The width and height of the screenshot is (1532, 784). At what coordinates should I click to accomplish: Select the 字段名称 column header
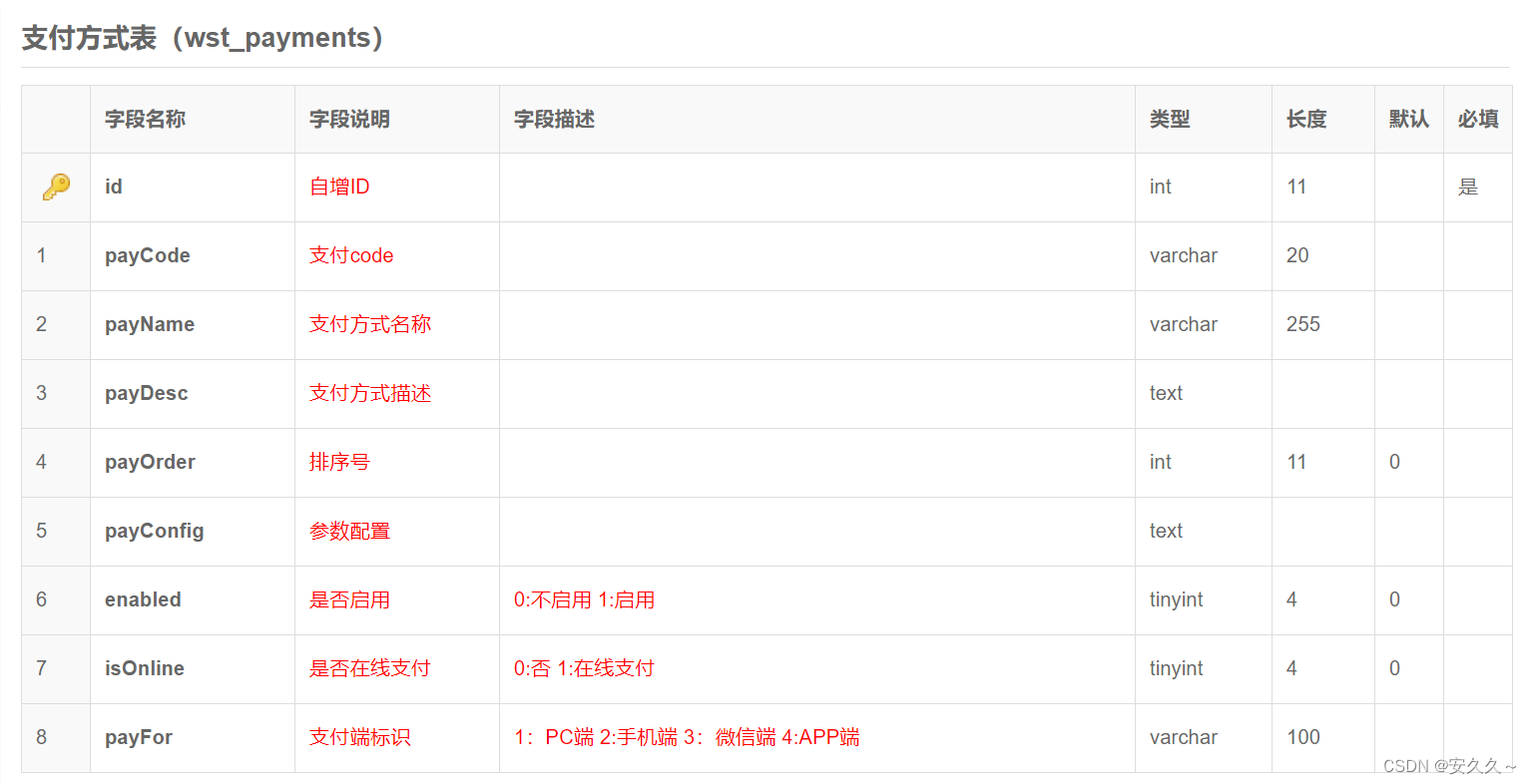coord(145,119)
